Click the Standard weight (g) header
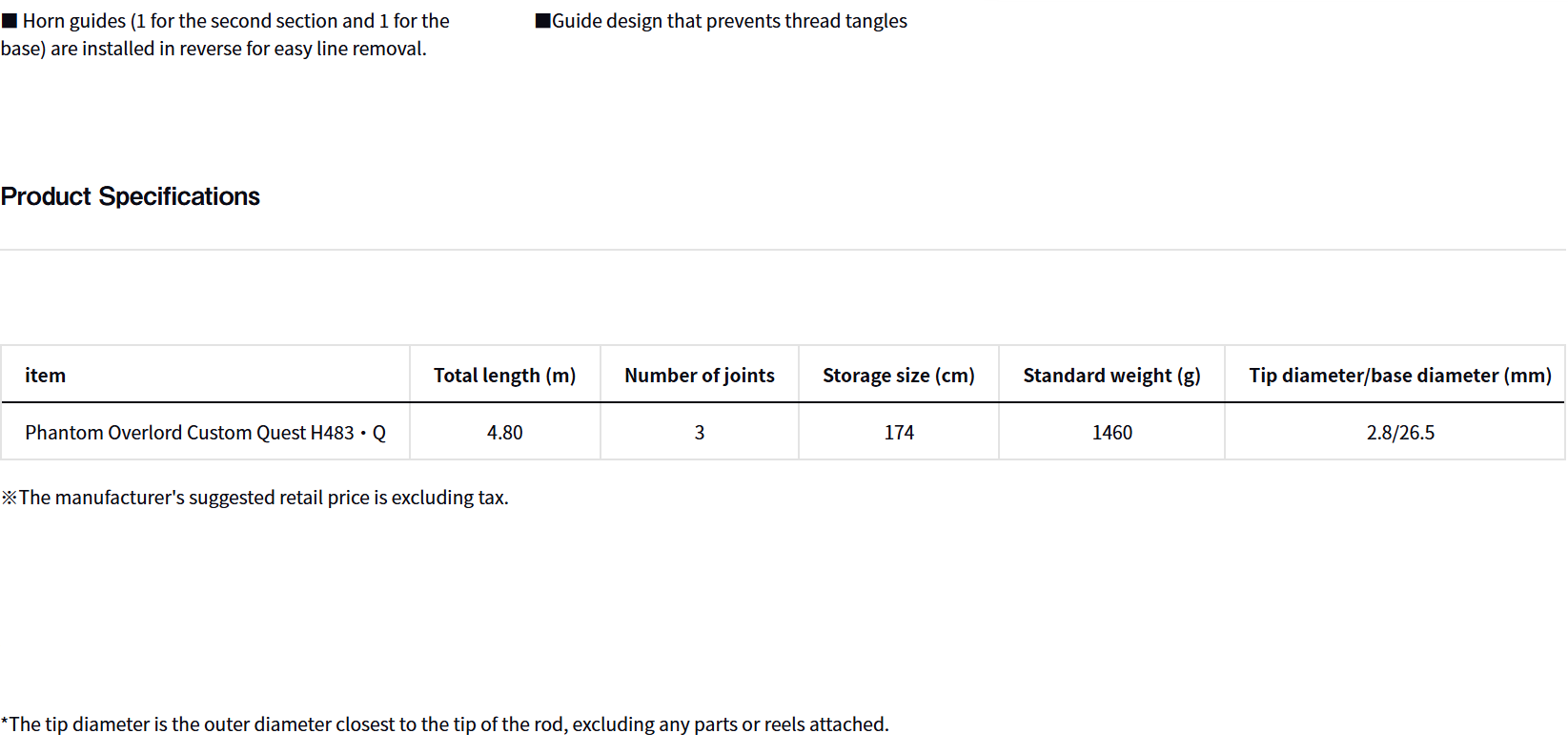The width and height of the screenshot is (1568, 754). (x=1111, y=376)
